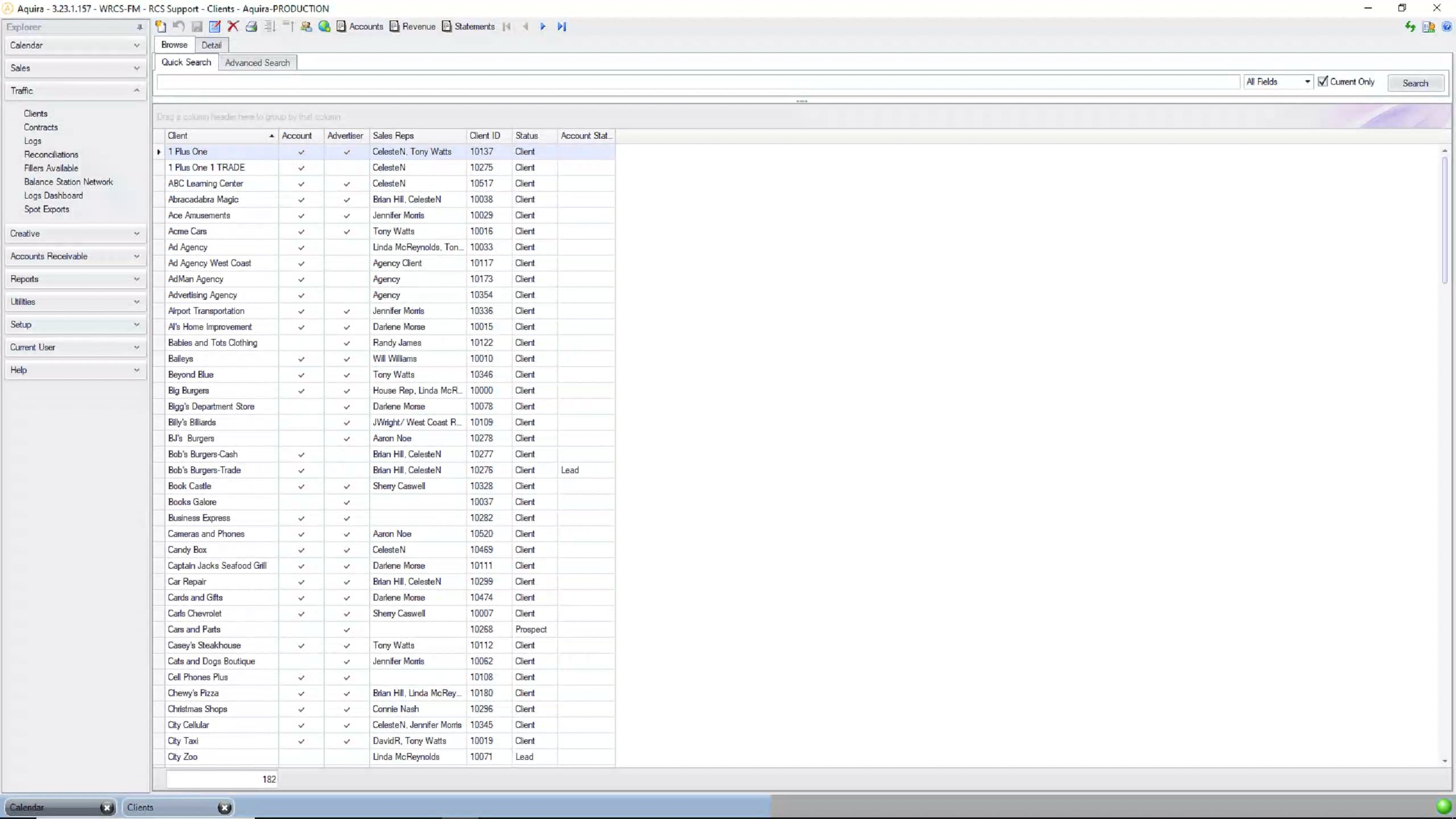The image size is (1456, 819).
Task: Toggle Account check for Babies and Tots Clothing
Action: [x=301, y=343]
